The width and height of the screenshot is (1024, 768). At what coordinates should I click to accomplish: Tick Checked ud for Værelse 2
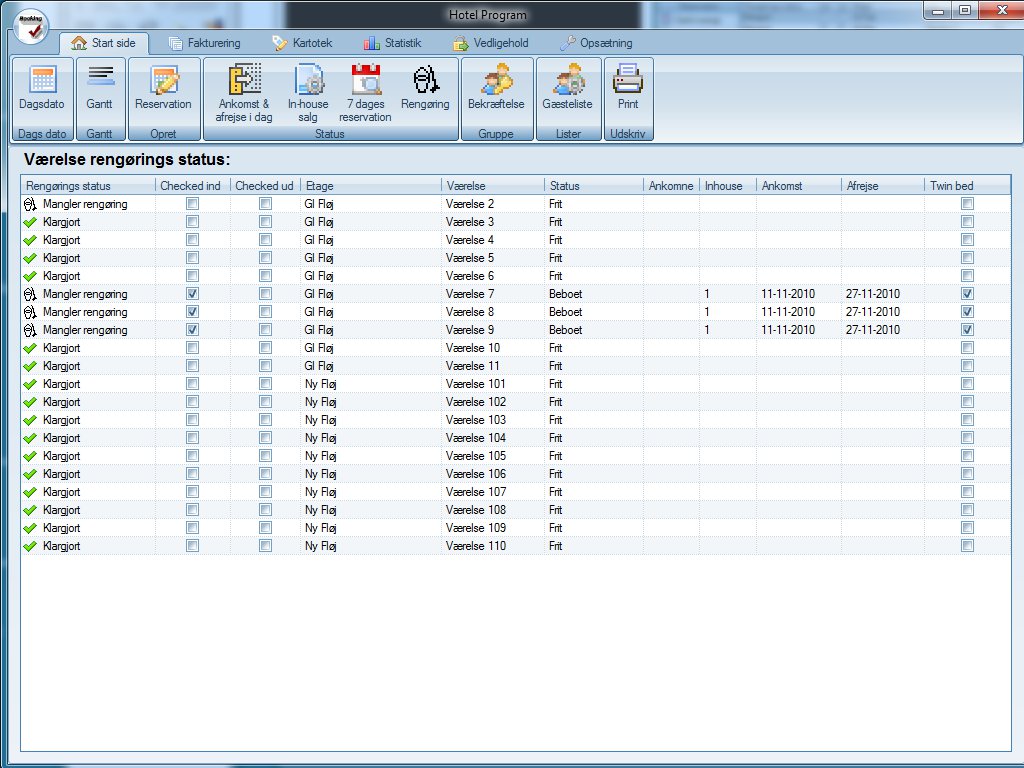click(x=266, y=204)
